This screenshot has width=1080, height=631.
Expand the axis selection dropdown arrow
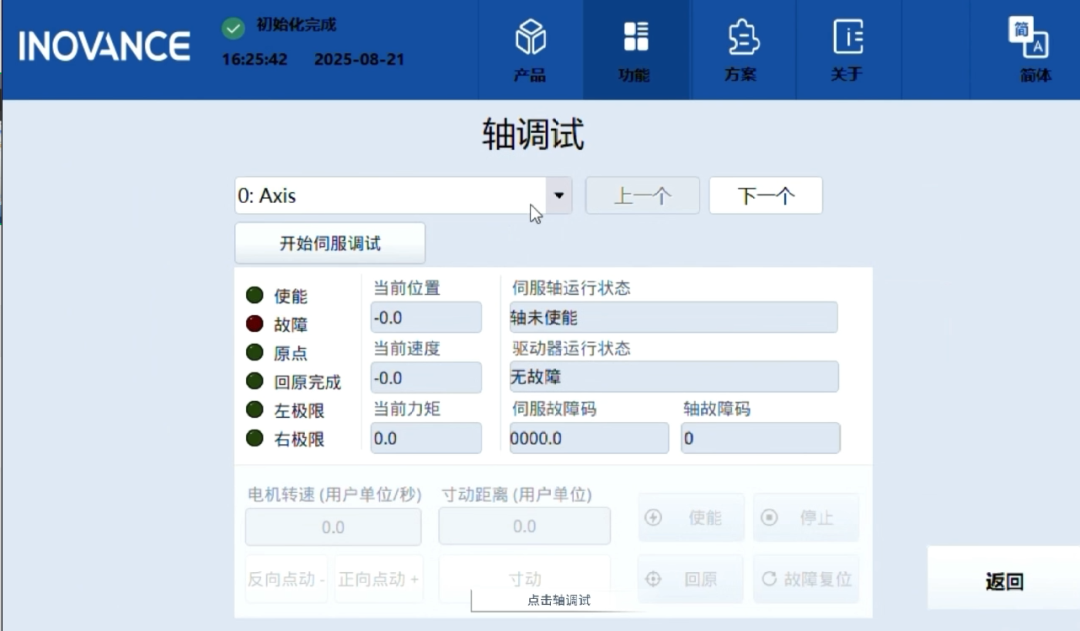(x=559, y=196)
